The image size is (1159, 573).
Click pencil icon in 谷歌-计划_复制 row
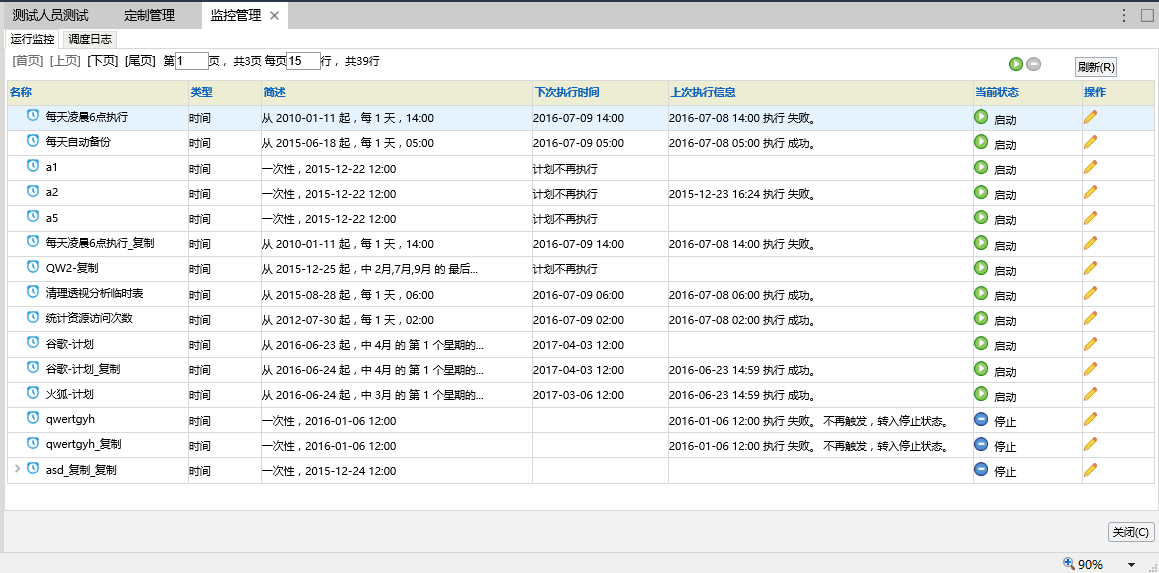tap(1090, 368)
